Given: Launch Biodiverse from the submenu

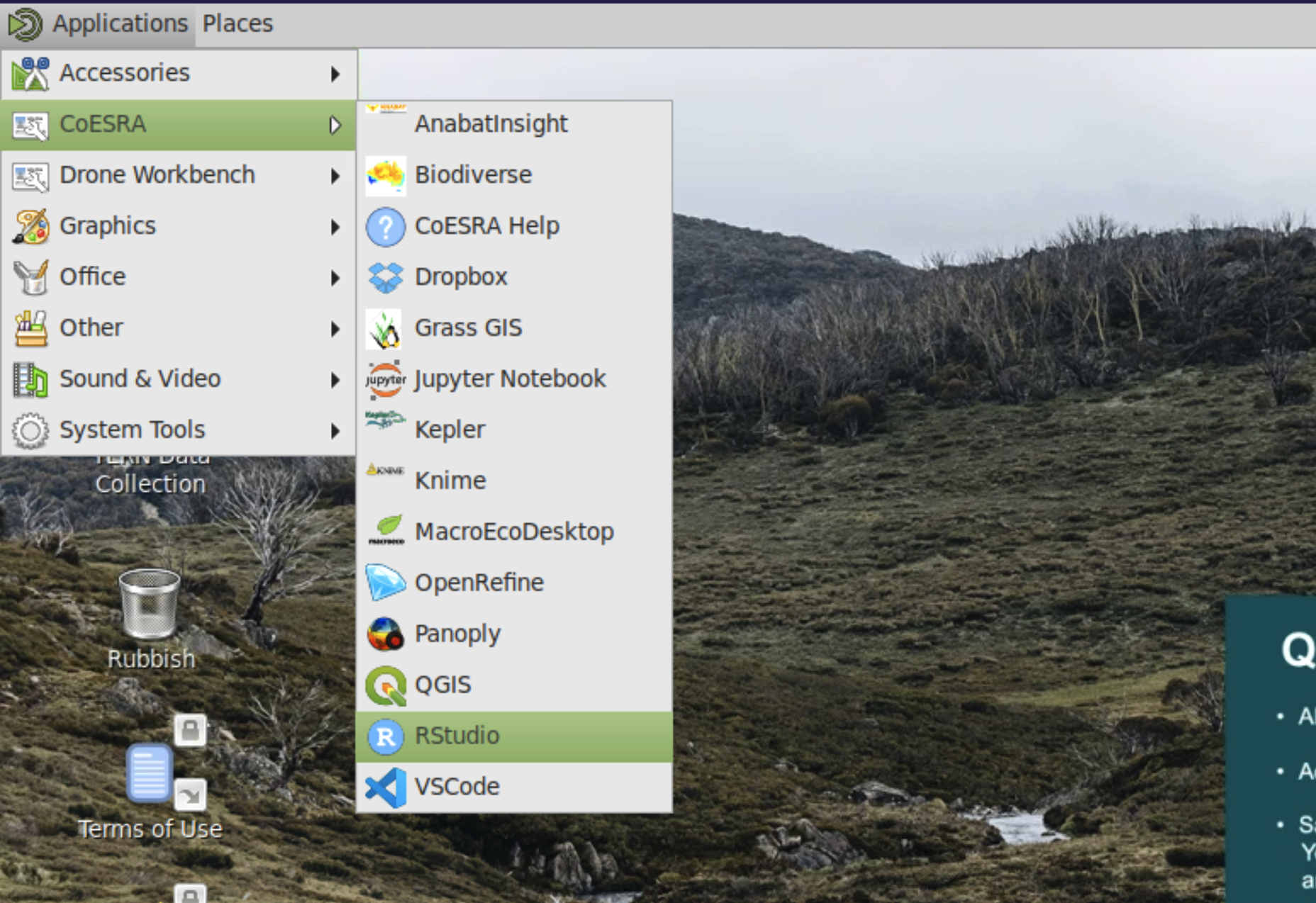Looking at the screenshot, I should click(x=515, y=175).
